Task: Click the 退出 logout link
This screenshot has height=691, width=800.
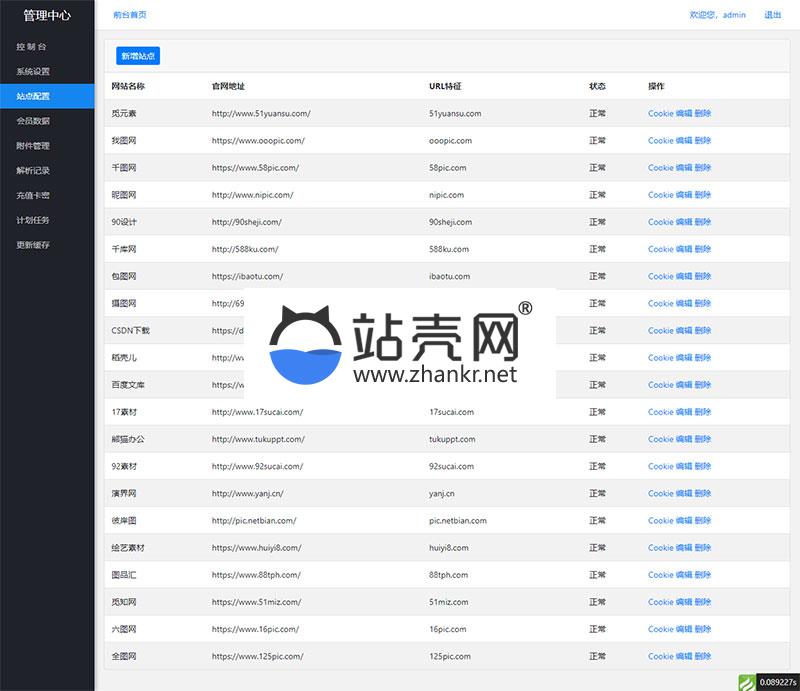Action: point(773,15)
